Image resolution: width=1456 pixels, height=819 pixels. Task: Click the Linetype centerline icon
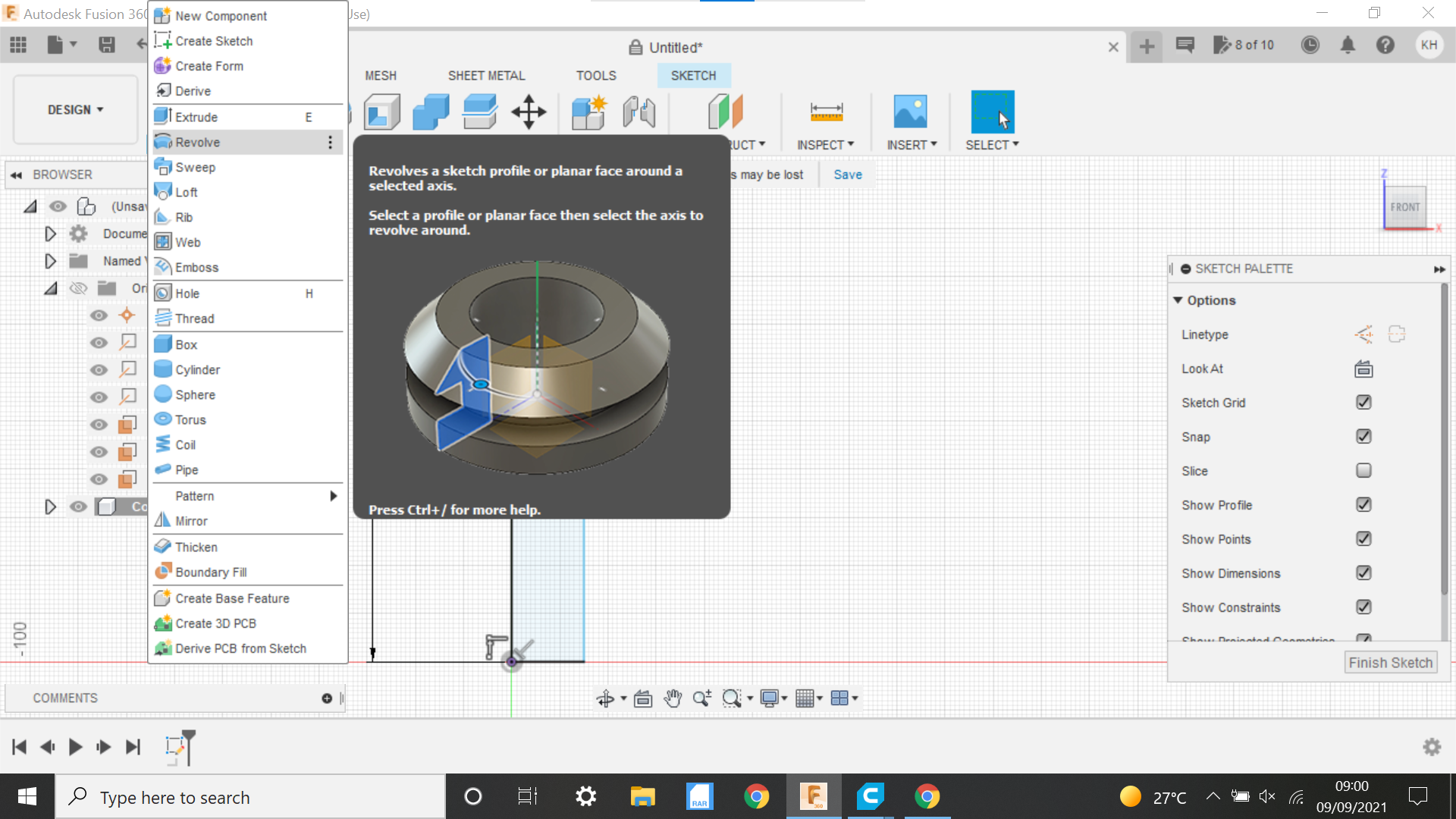coord(1397,334)
